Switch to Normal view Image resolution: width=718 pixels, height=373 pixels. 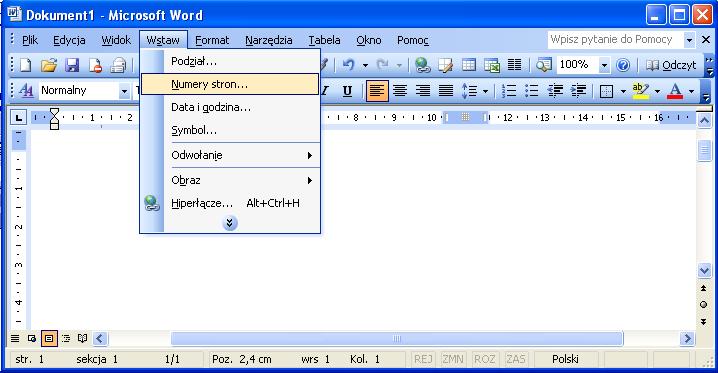tap(15, 339)
